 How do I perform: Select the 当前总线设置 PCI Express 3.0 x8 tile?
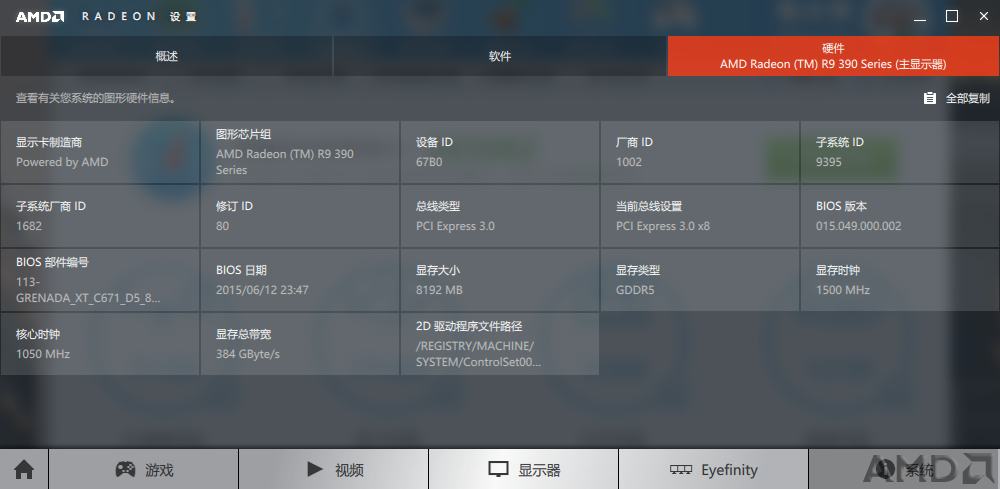point(700,215)
